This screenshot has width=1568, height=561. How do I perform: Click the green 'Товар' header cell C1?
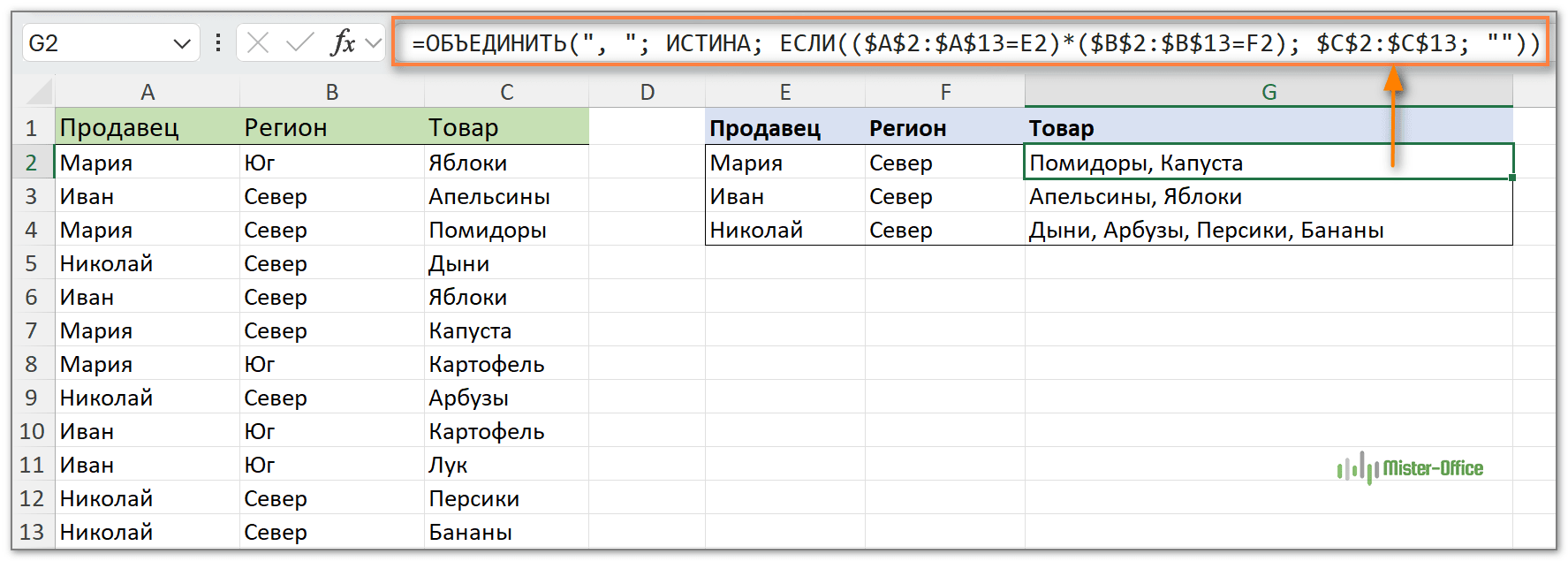click(507, 127)
